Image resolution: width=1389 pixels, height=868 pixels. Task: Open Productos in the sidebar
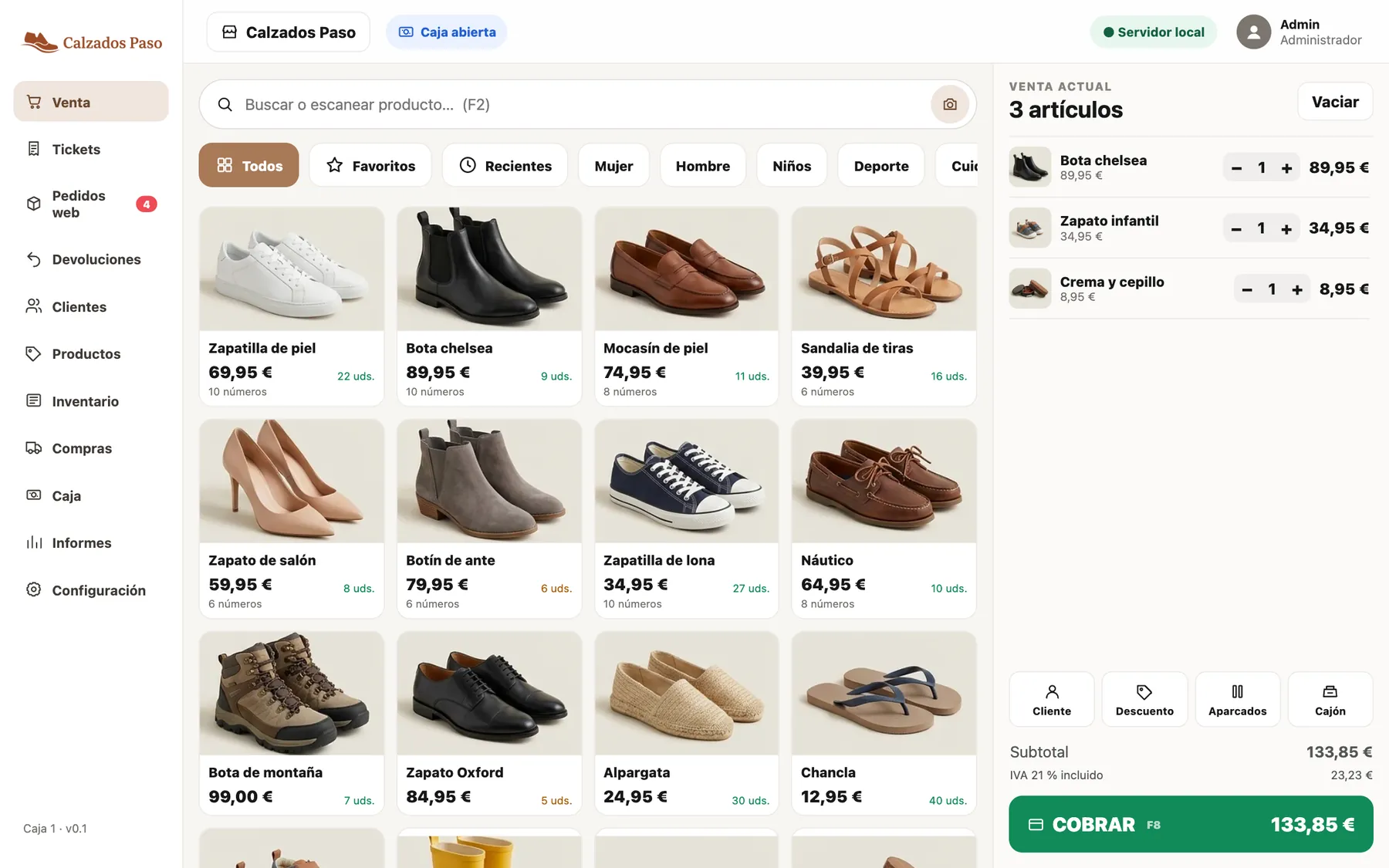pyautogui.click(x=91, y=353)
